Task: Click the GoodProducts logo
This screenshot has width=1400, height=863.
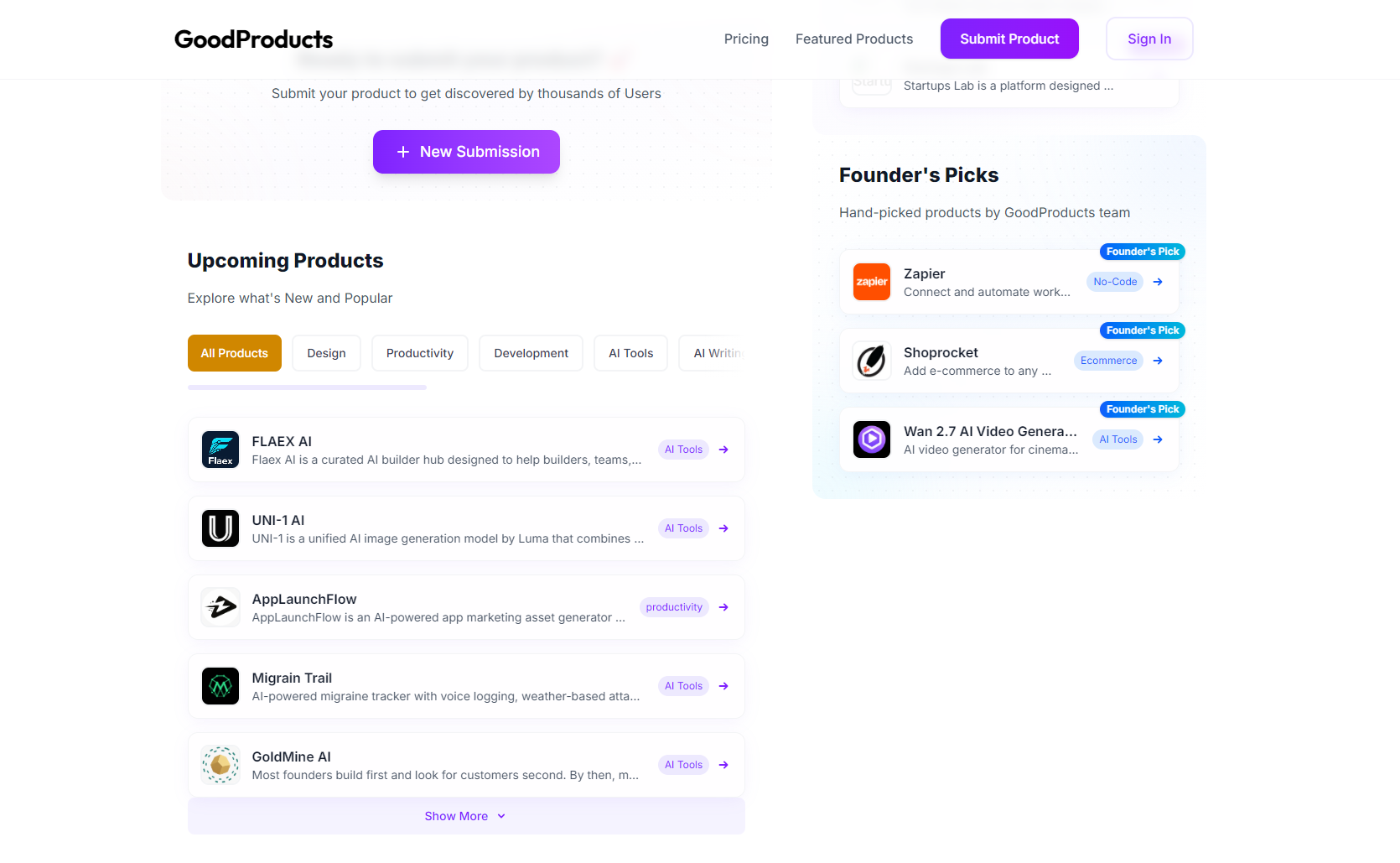Action: click(x=253, y=39)
